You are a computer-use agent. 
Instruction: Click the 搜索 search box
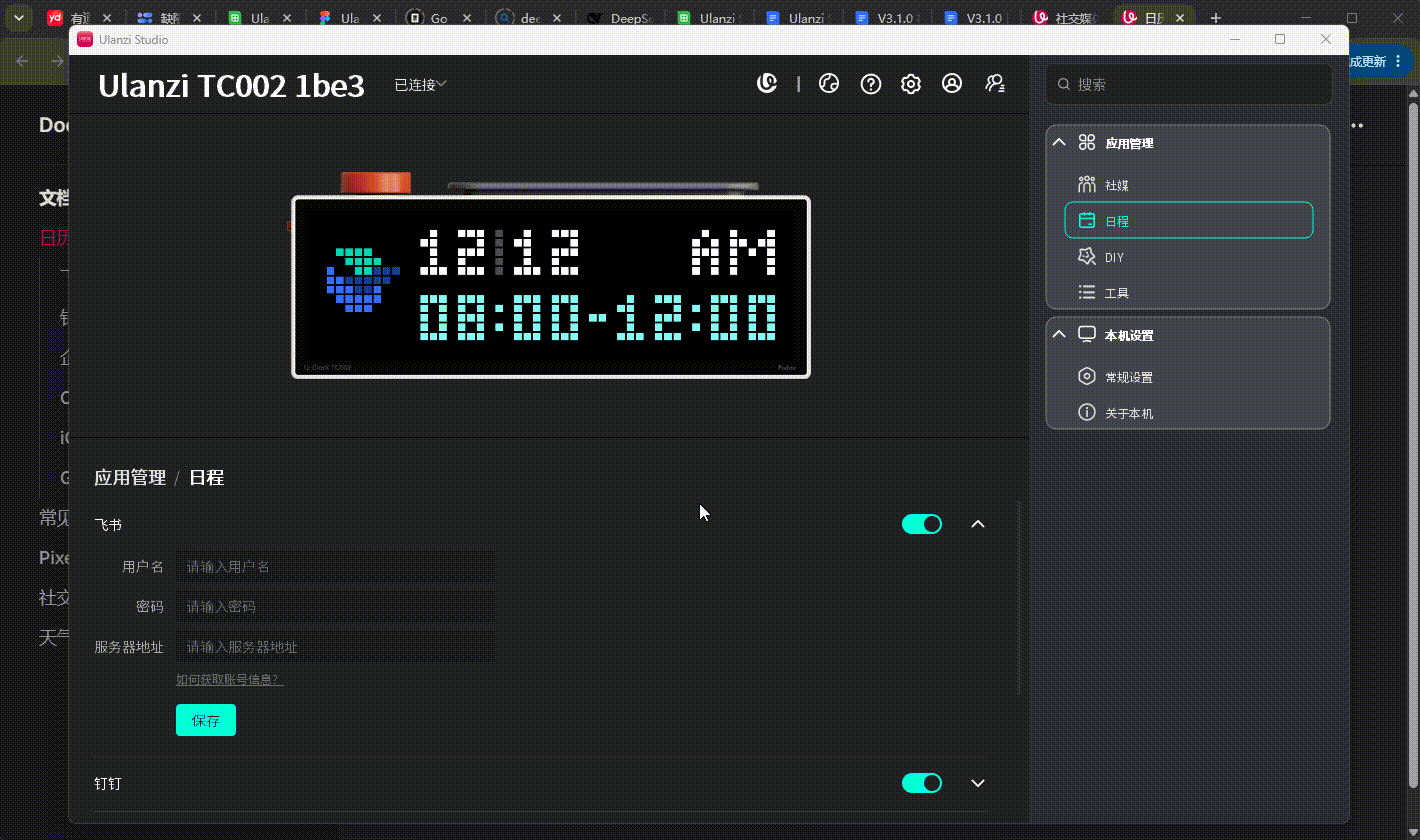[x=1189, y=85]
